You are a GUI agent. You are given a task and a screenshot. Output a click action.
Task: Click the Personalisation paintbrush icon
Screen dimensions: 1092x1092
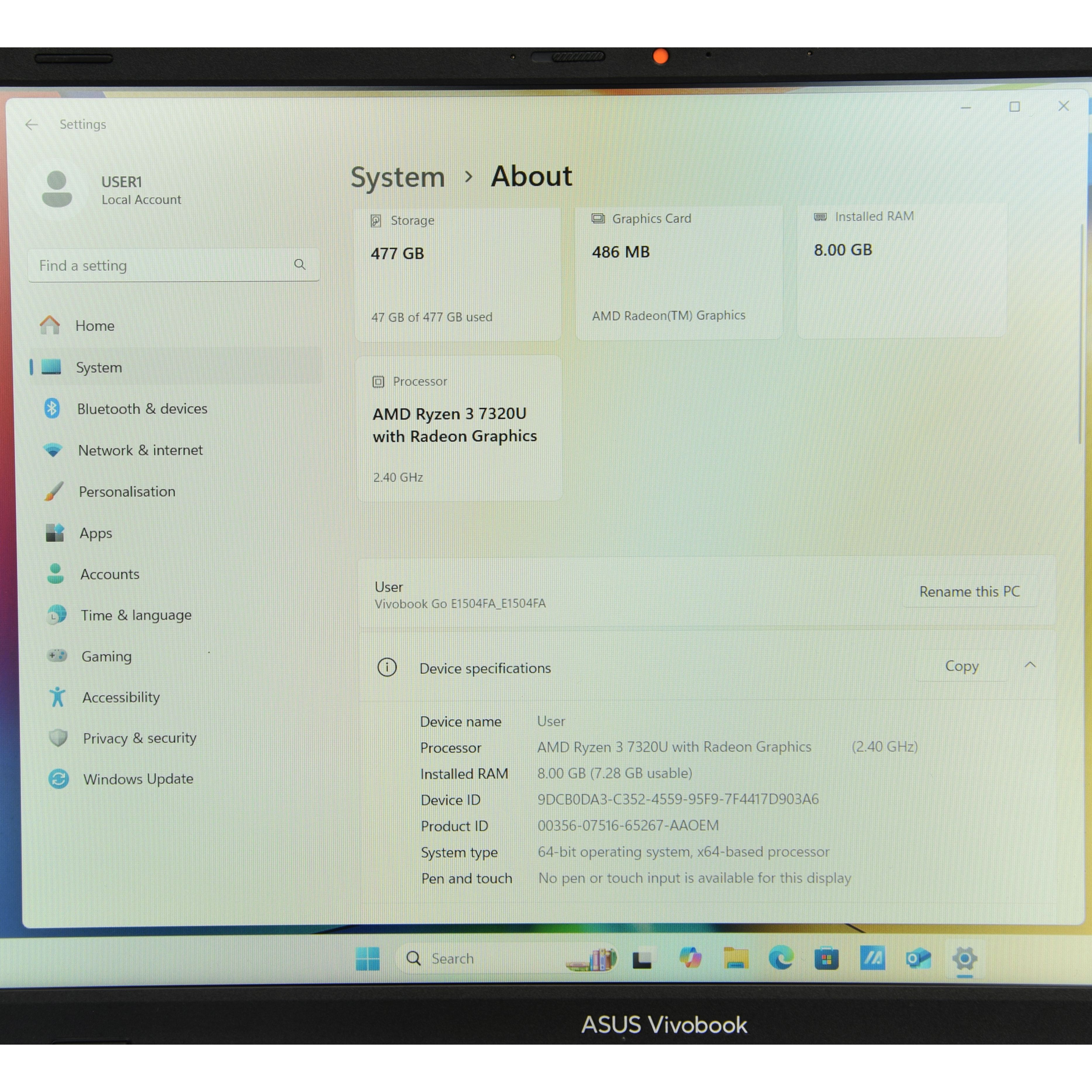[54, 491]
